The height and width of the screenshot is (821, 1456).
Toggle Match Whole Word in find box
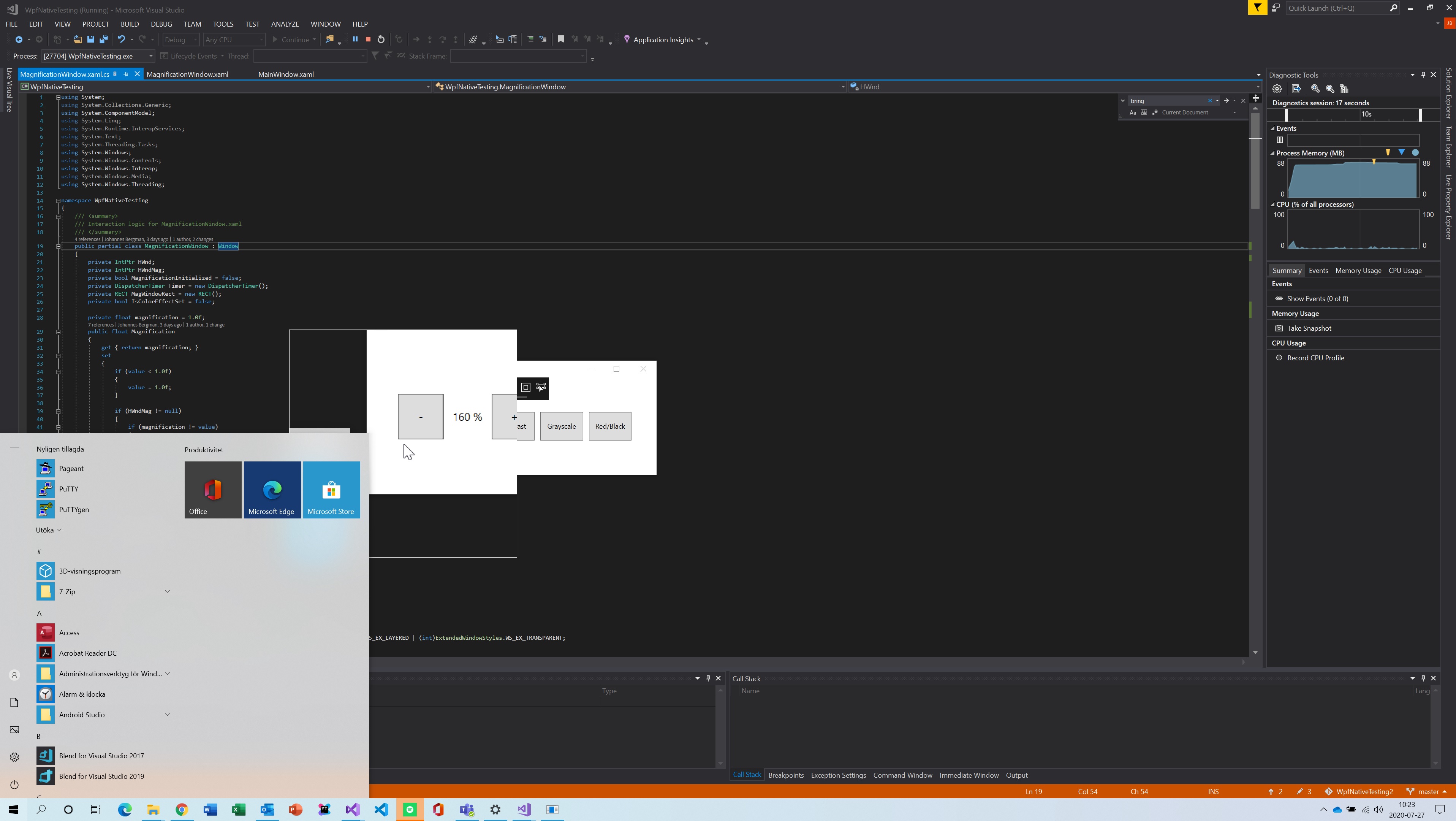[1144, 113]
